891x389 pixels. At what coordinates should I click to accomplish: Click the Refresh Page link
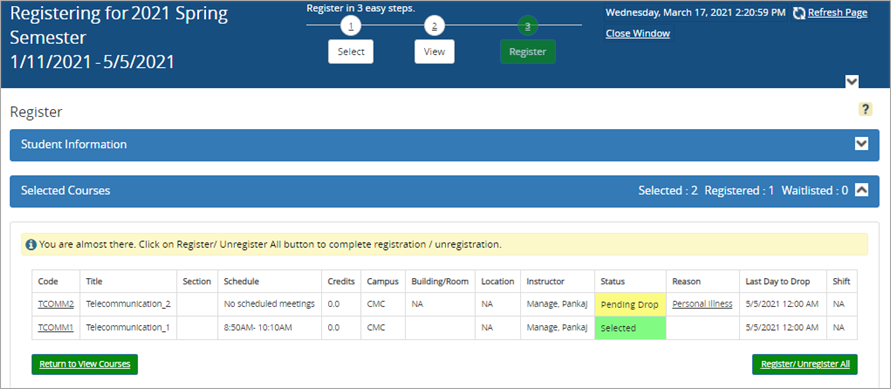837,13
